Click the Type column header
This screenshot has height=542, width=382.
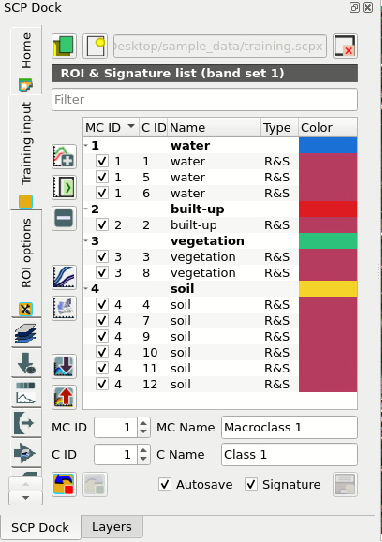(x=279, y=127)
